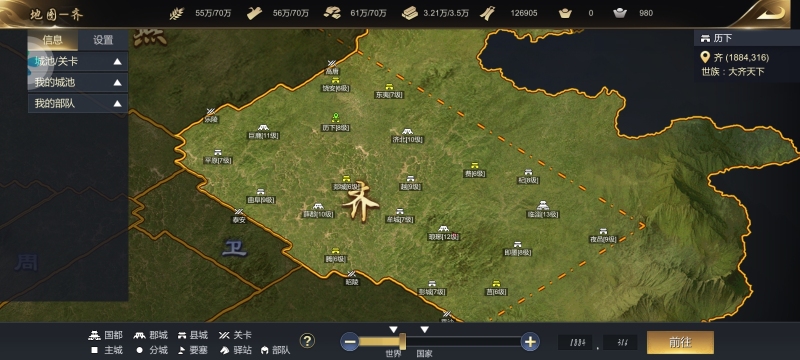Click the zoom slider handle
This screenshot has height=360, width=800.
403,342
